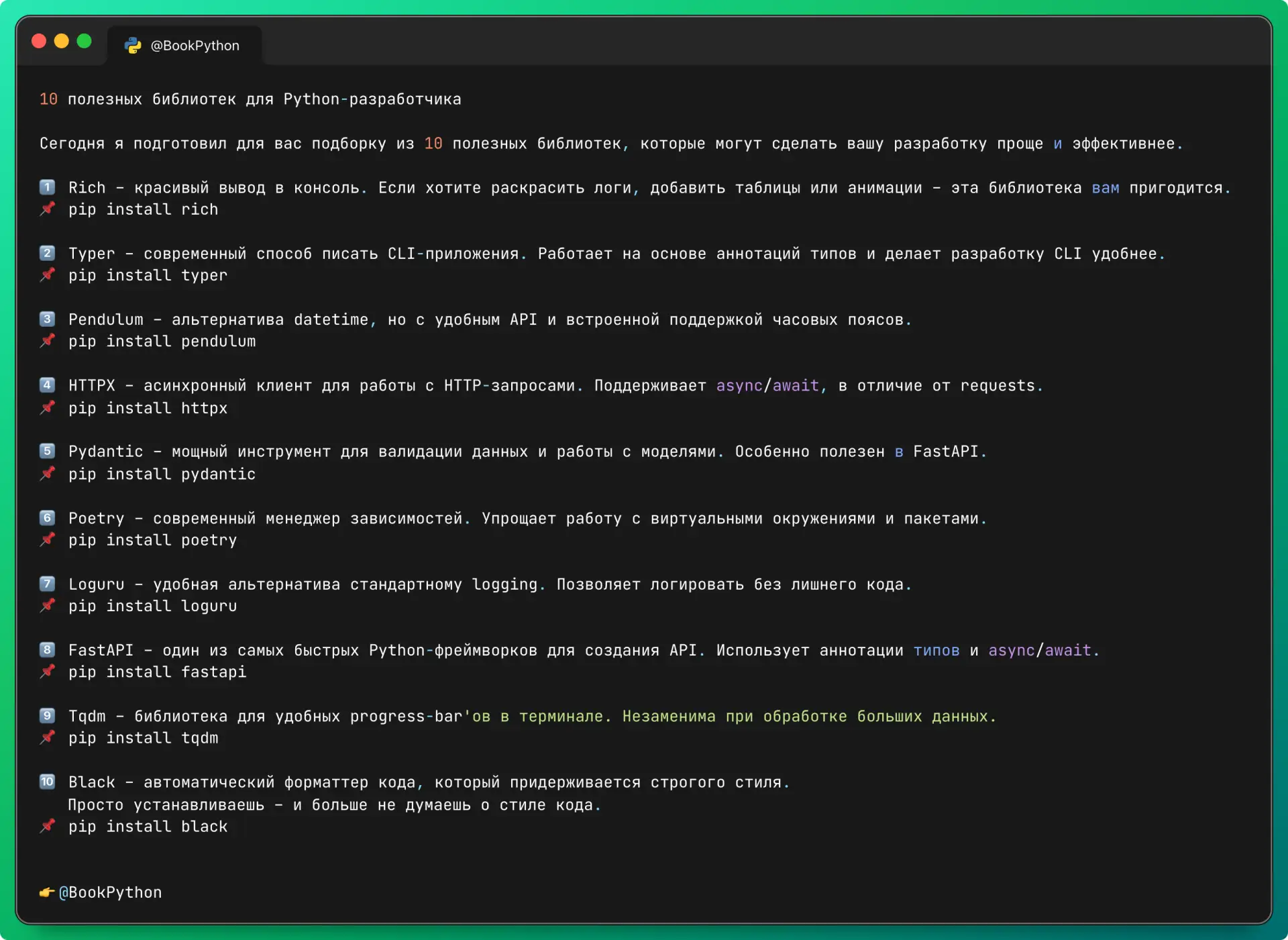The height and width of the screenshot is (940, 1288).
Task: Click the number 3 emoji beside Pendulum
Action: click(47, 319)
